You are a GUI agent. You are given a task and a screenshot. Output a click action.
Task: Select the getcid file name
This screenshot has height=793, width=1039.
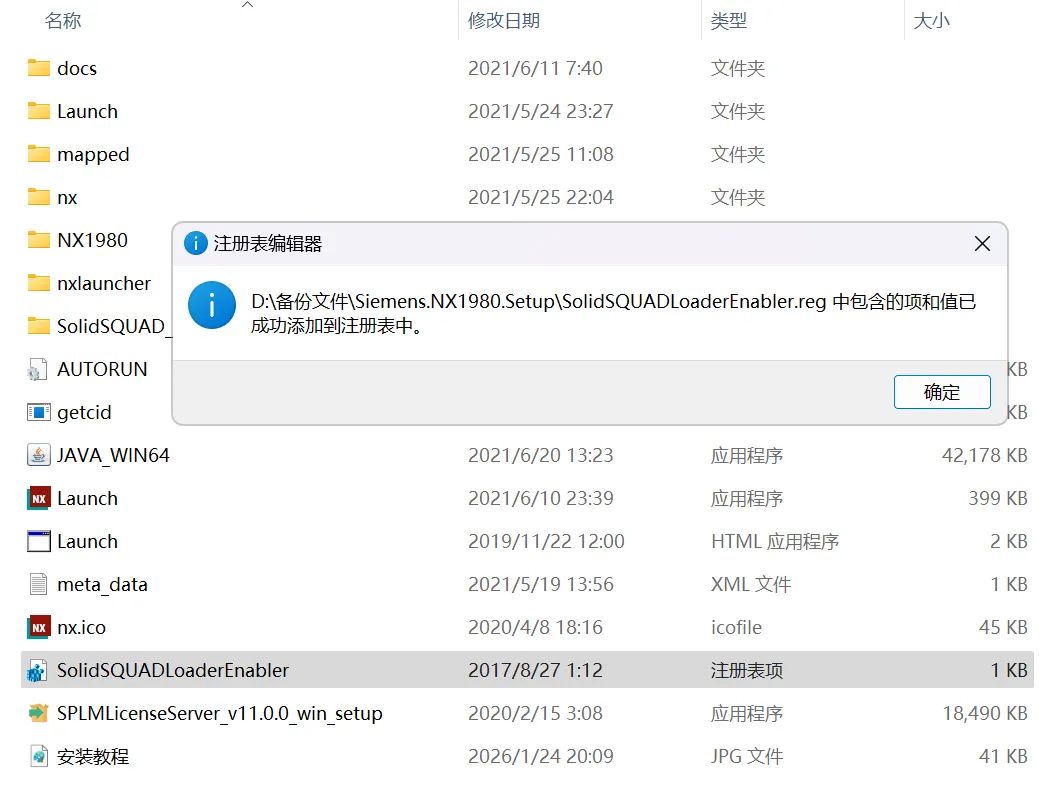pyautogui.click(x=84, y=413)
